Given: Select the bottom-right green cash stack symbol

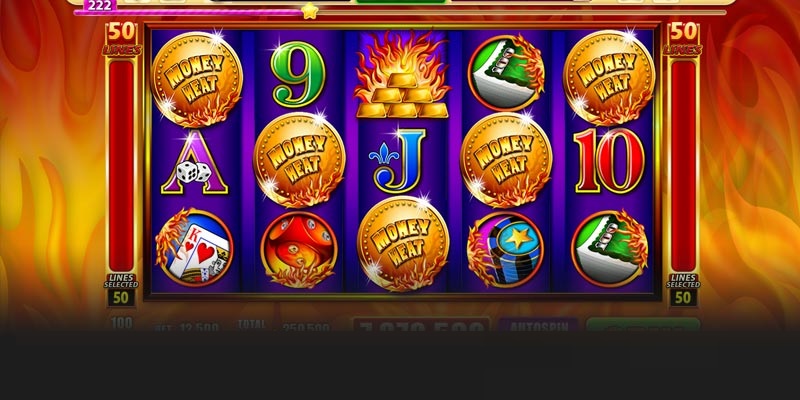Looking at the screenshot, I should [x=610, y=249].
